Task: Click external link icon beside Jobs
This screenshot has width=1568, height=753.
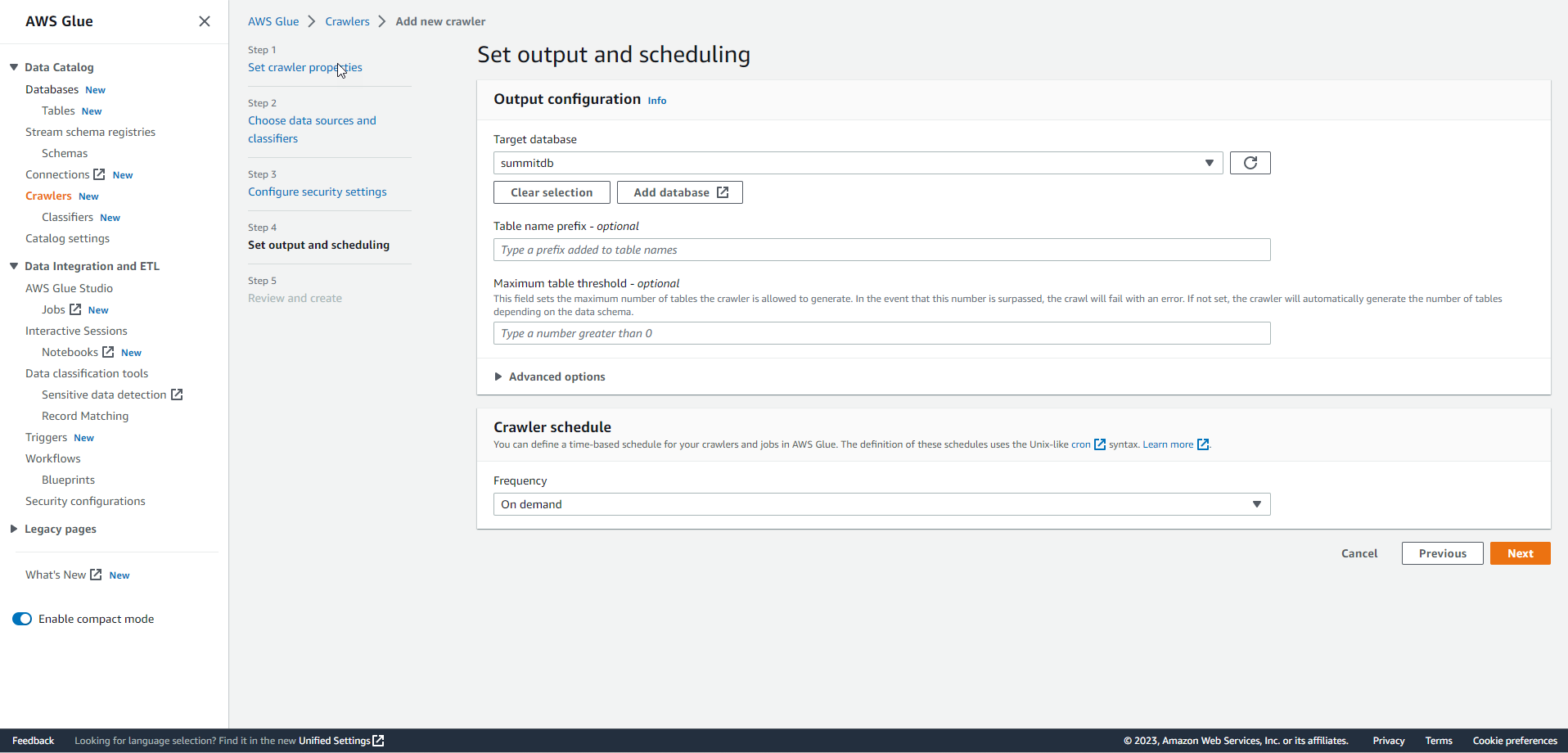Action: tap(75, 309)
